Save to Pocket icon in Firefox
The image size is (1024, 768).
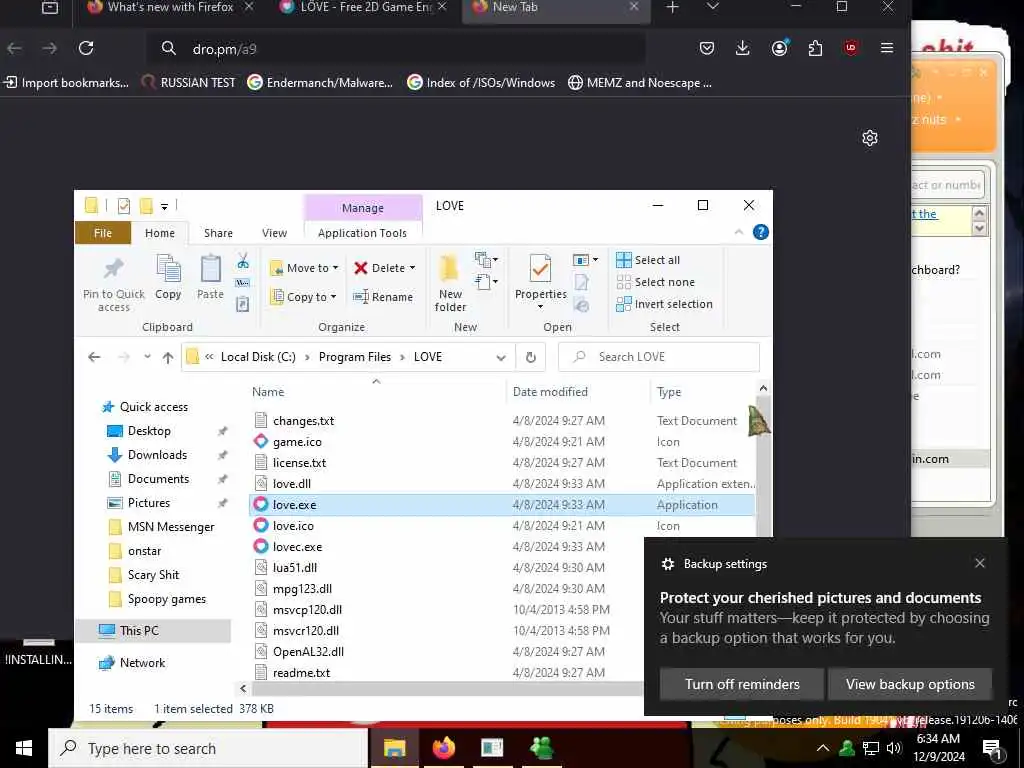point(707,48)
